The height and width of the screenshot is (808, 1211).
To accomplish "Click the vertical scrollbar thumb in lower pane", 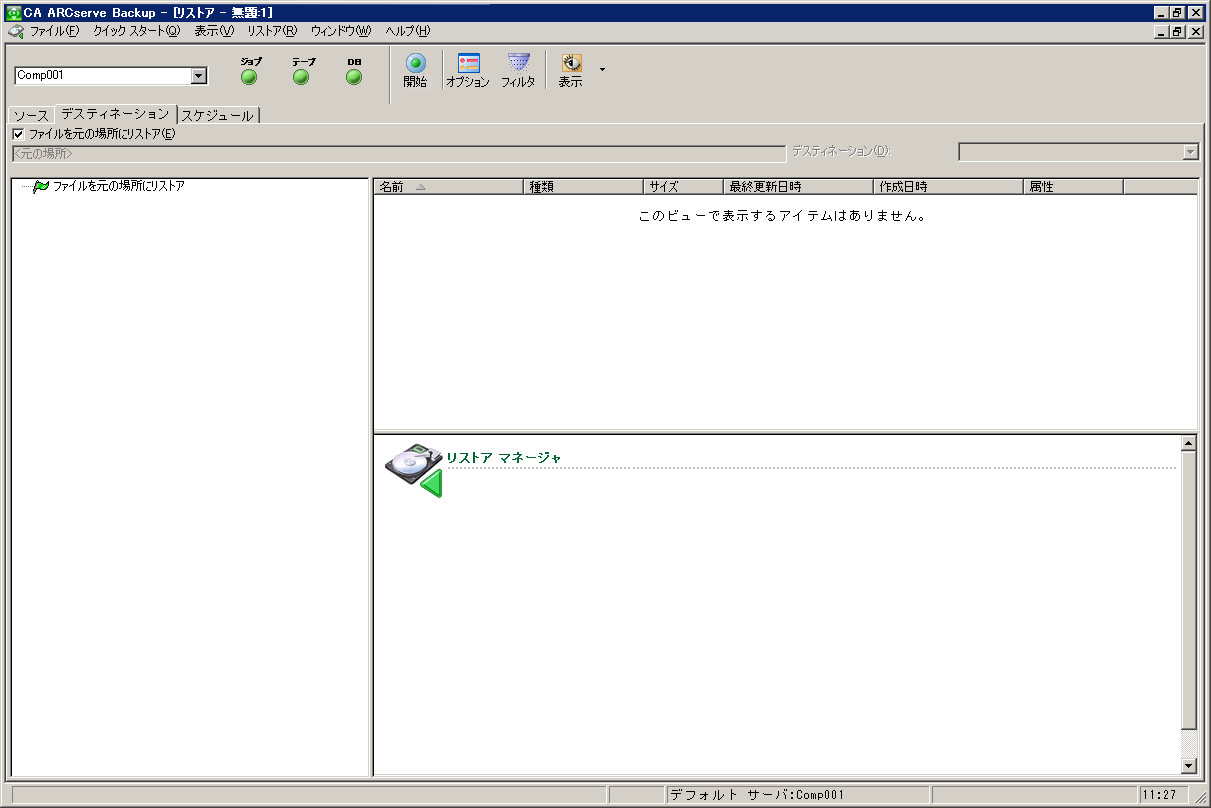I will tap(1189, 590).
